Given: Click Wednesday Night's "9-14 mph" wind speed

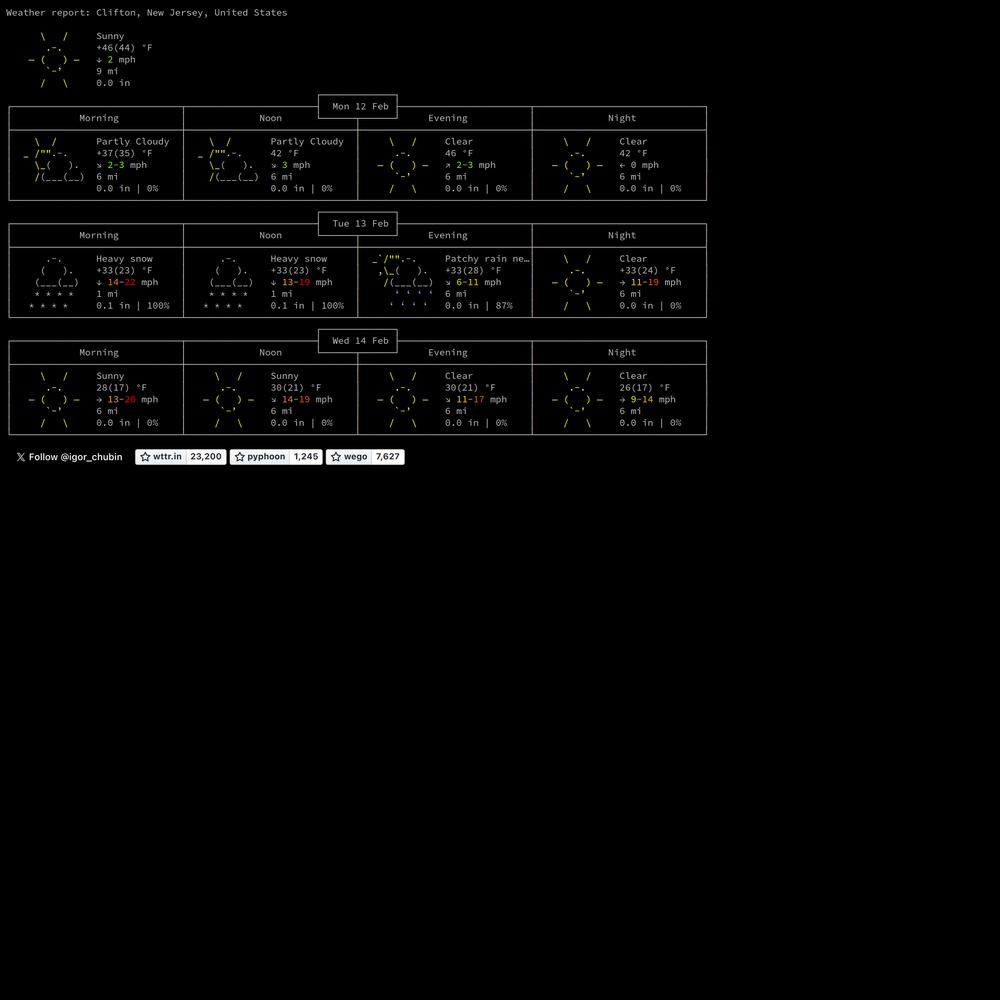Looking at the screenshot, I should 653,400.
